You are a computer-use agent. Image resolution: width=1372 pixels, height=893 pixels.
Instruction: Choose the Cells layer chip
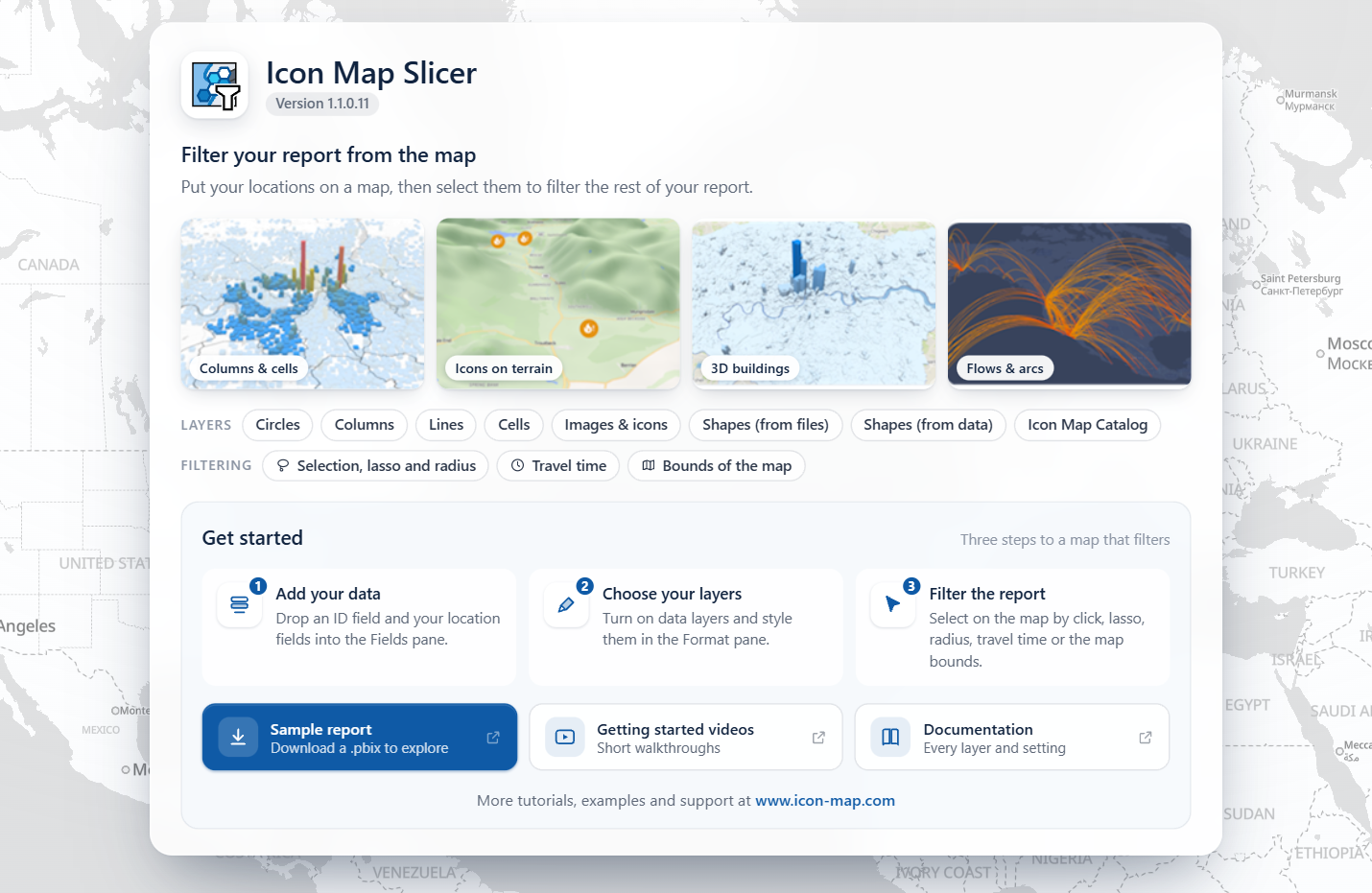(x=514, y=425)
